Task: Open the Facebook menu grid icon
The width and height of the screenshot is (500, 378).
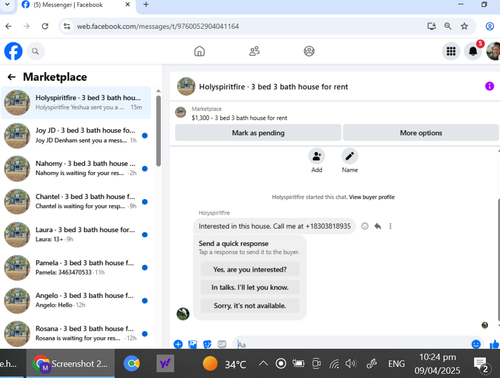Action: pyautogui.click(x=451, y=51)
